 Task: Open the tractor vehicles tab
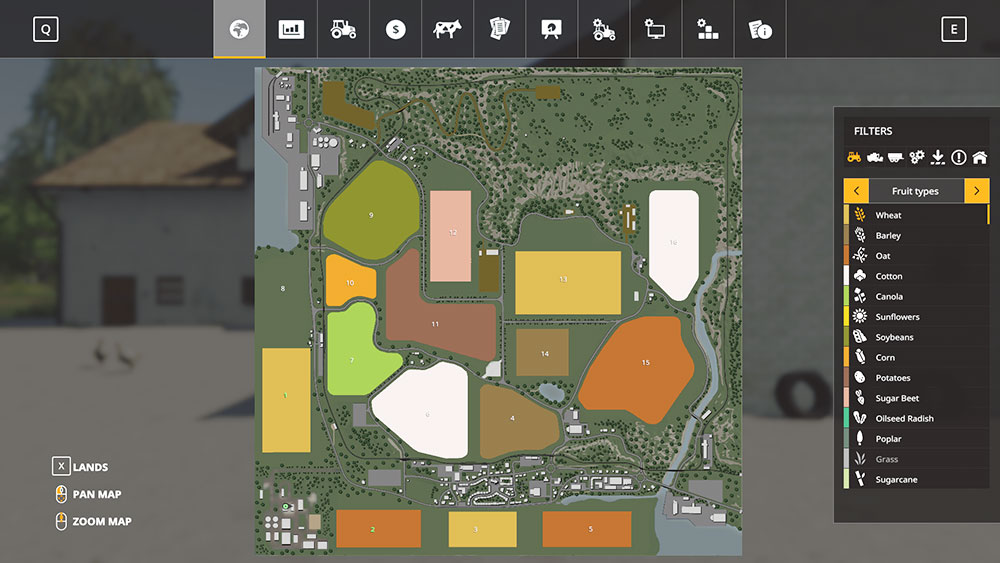pos(343,29)
